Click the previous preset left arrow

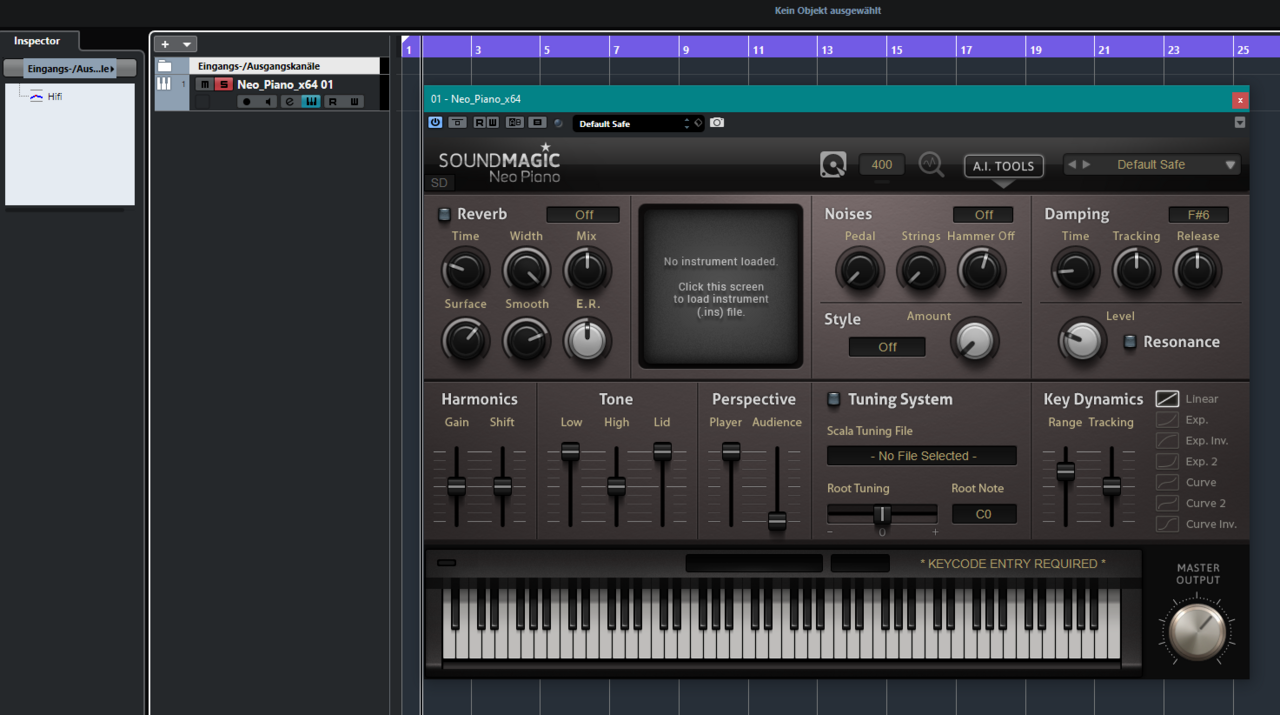pos(1072,165)
